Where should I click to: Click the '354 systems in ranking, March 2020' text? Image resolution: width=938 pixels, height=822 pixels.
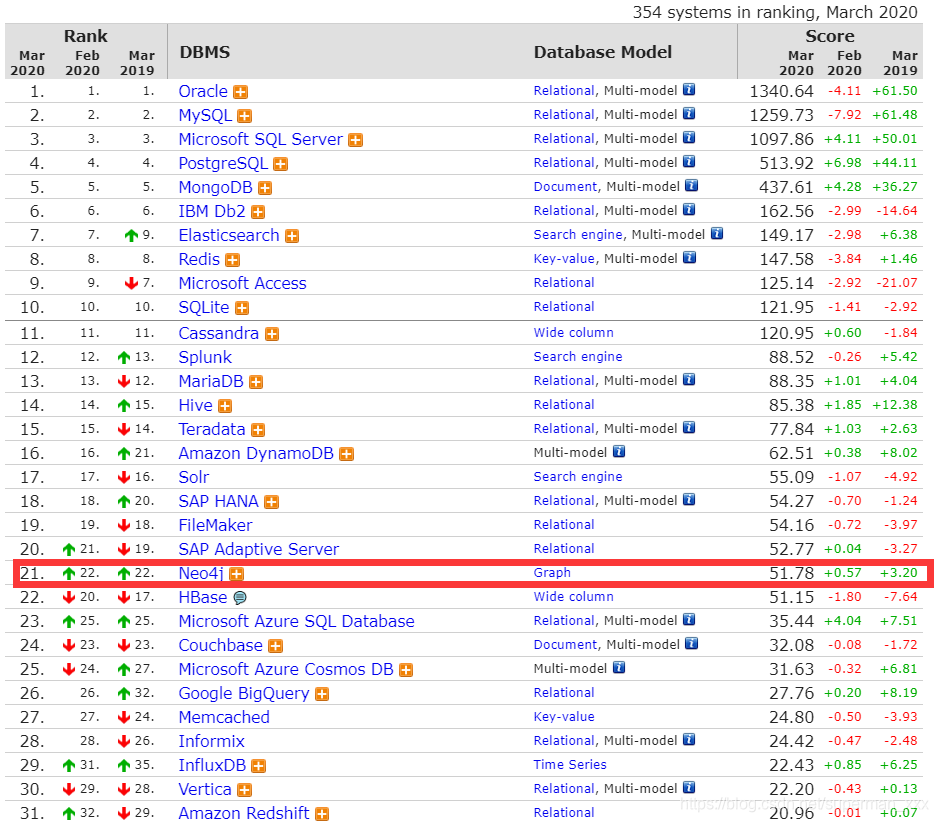coord(775,12)
